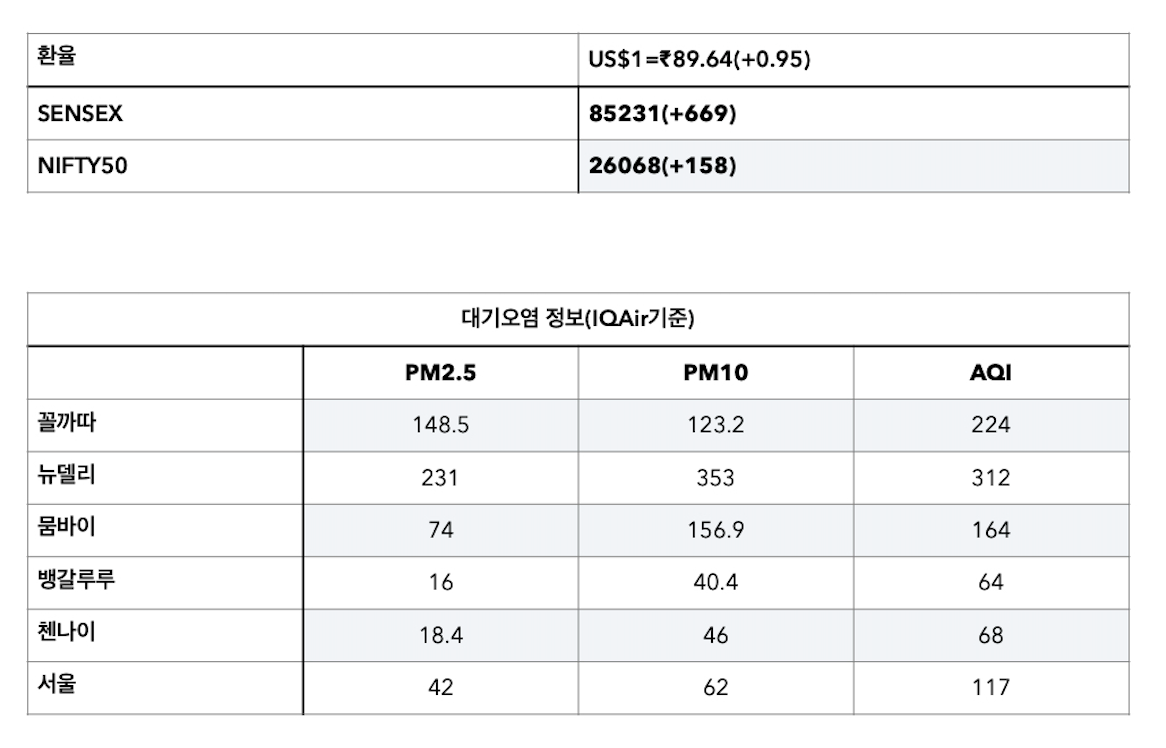This screenshot has height=748, width=1166.
Task: Select 서울's AQI value 117
Action: [990, 687]
